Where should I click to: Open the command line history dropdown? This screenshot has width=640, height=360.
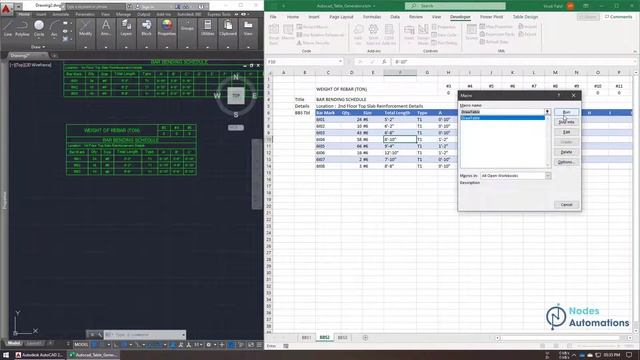click(x=183, y=335)
